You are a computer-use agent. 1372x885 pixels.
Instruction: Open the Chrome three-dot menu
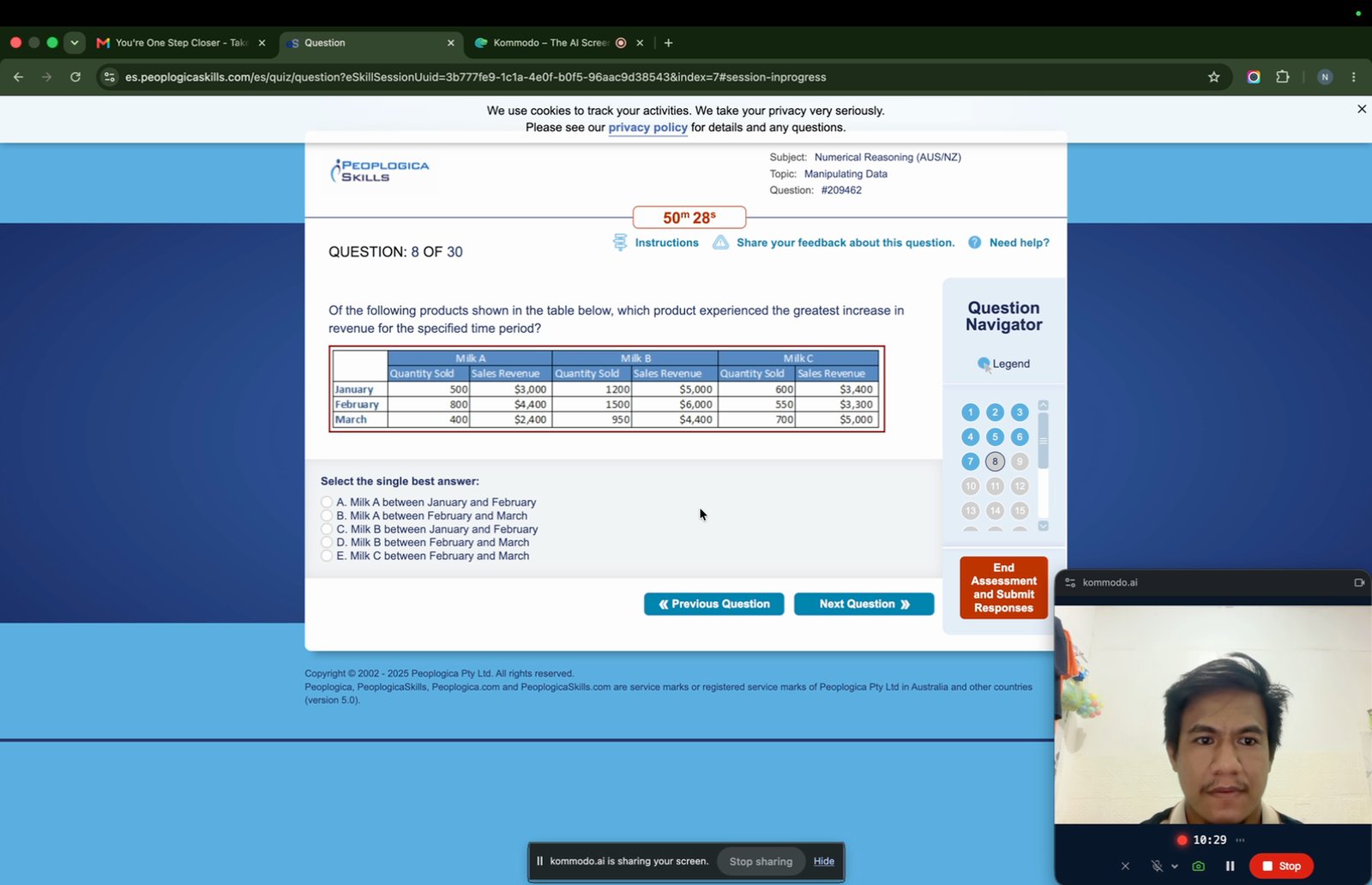click(x=1353, y=77)
